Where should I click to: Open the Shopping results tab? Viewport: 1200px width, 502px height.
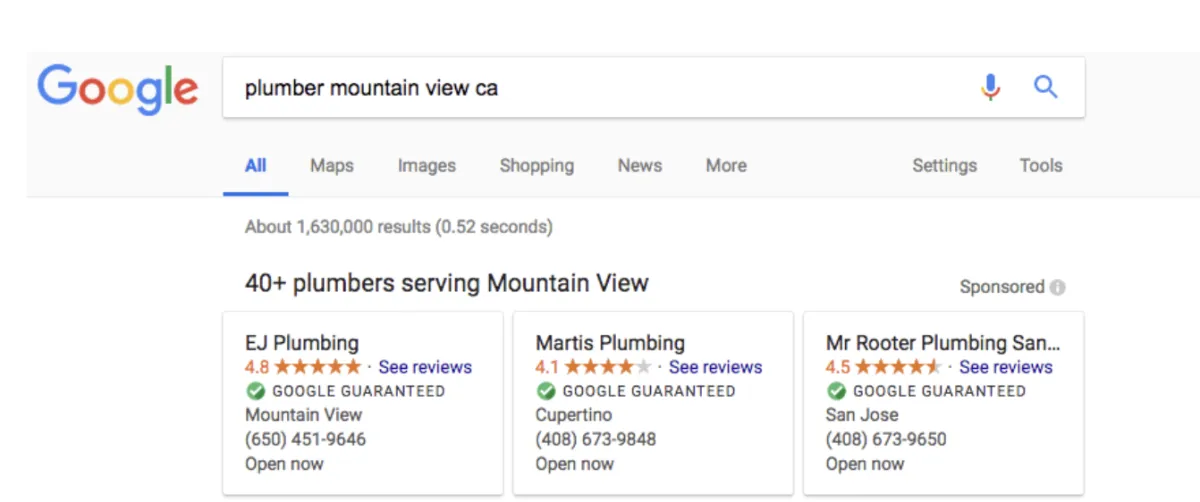537,166
